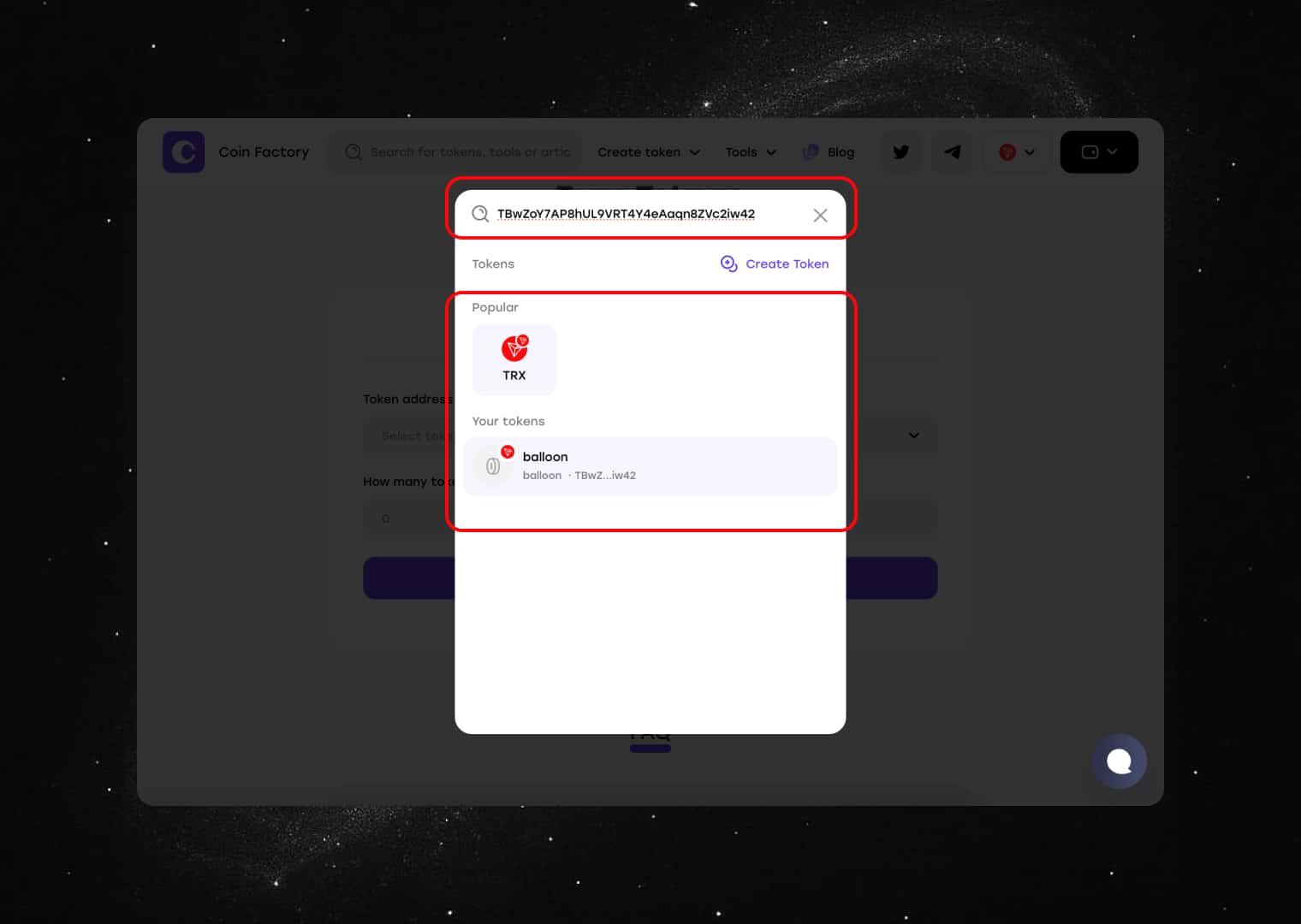Clear the token search with X
The height and width of the screenshot is (924, 1301).
pyautogui.click(x=820, y=216)
